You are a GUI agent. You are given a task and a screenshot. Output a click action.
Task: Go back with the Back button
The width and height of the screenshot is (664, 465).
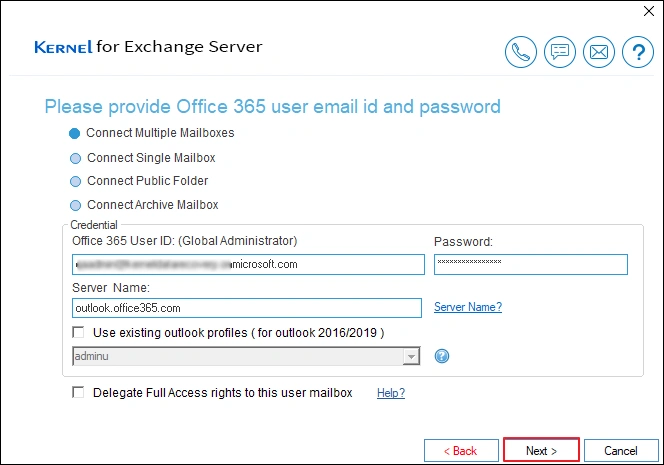click(461, 451)
